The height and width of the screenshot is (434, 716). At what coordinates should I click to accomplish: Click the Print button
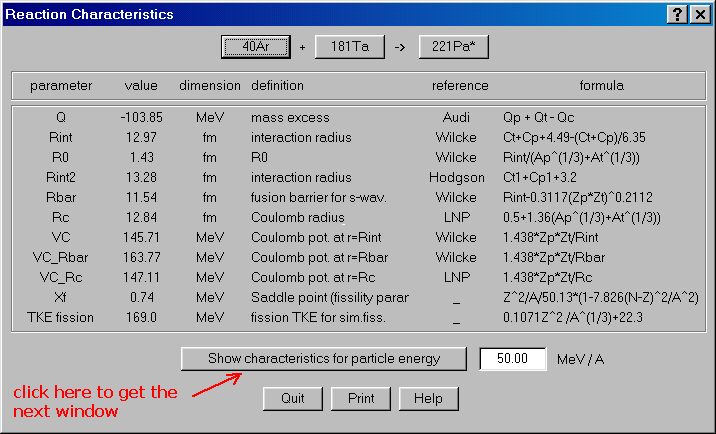(361, 398)
